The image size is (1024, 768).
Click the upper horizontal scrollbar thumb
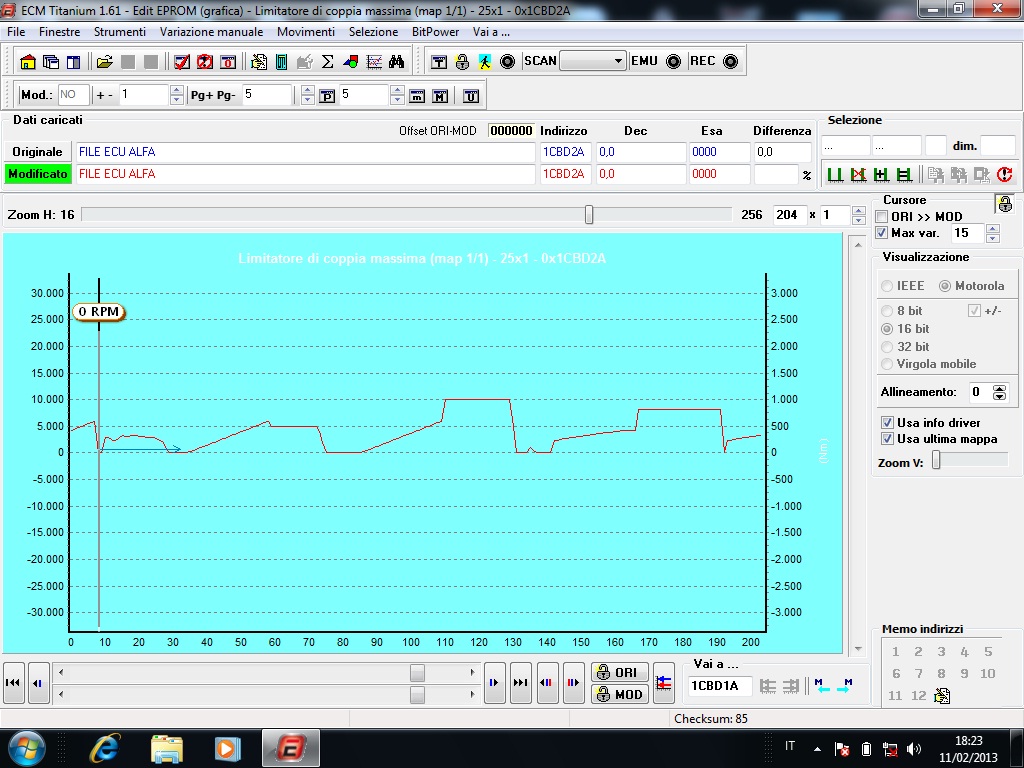(417, 673)
